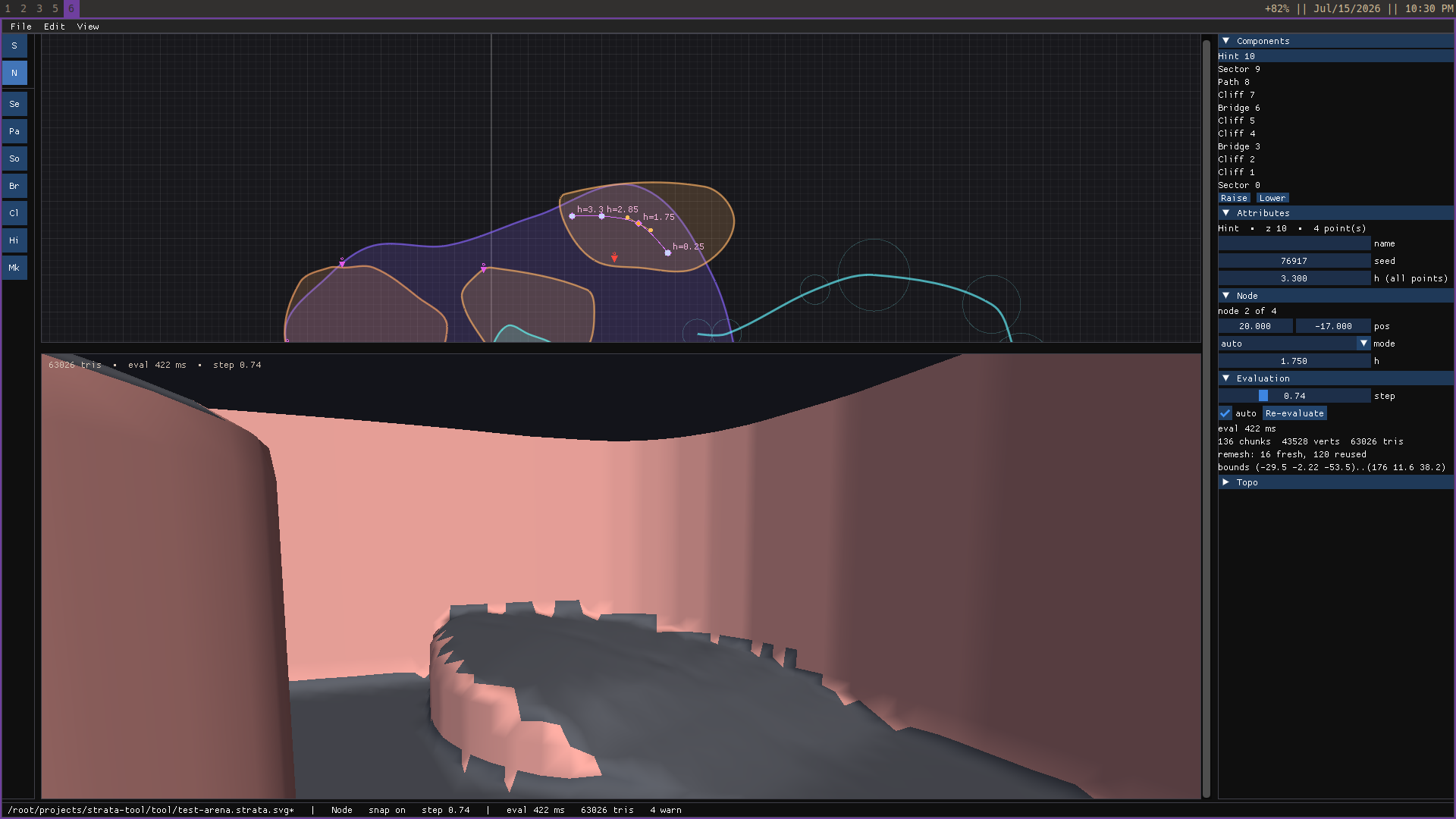This screenshot has width=1456, height=819.
Task: Choose the Br bridge tool
Action: coord(14,186)
